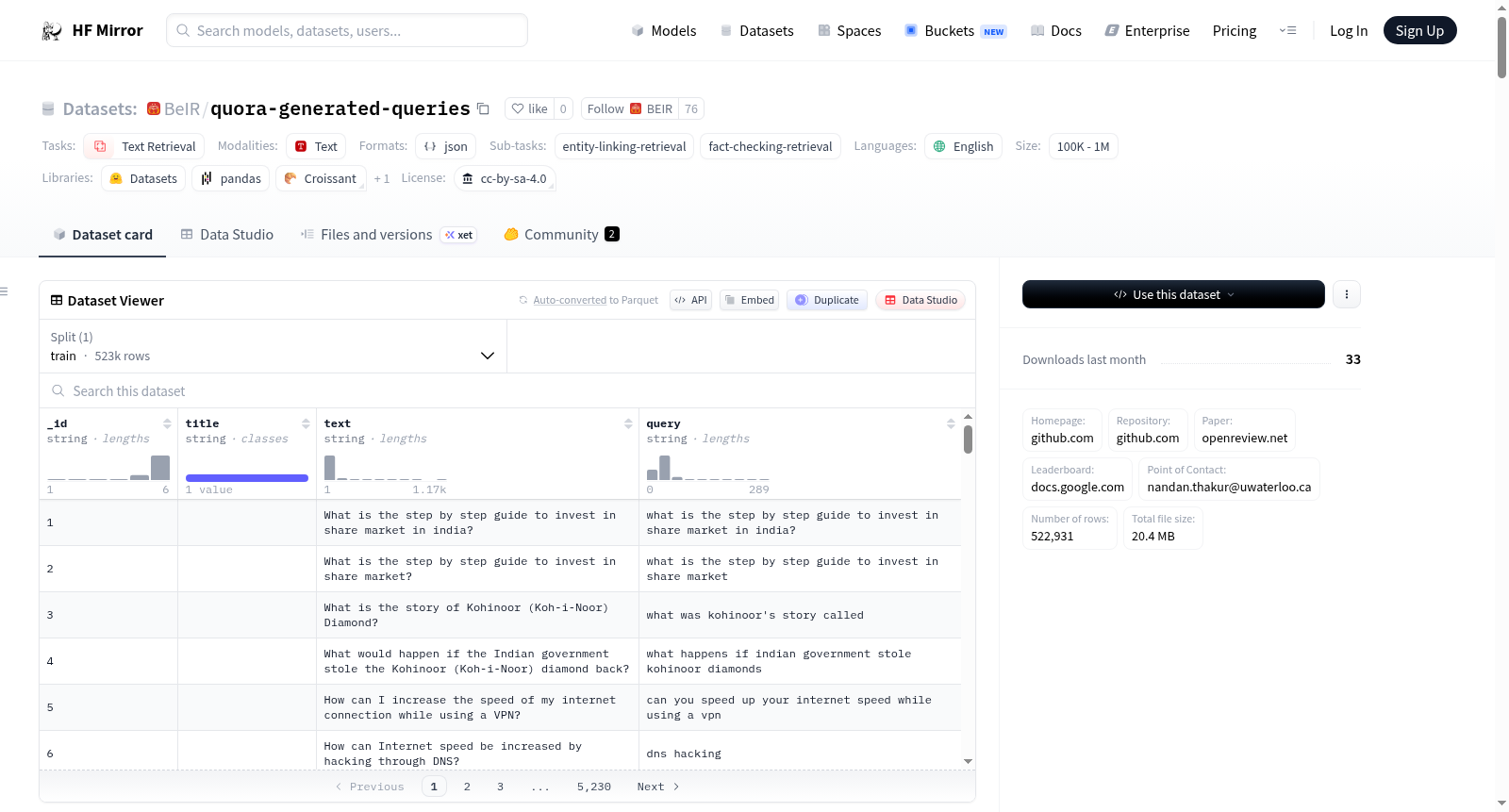Viewport: 1509px width, 812px height.
Task: Click the BeIR organization name link
Action: coord(182,108)
